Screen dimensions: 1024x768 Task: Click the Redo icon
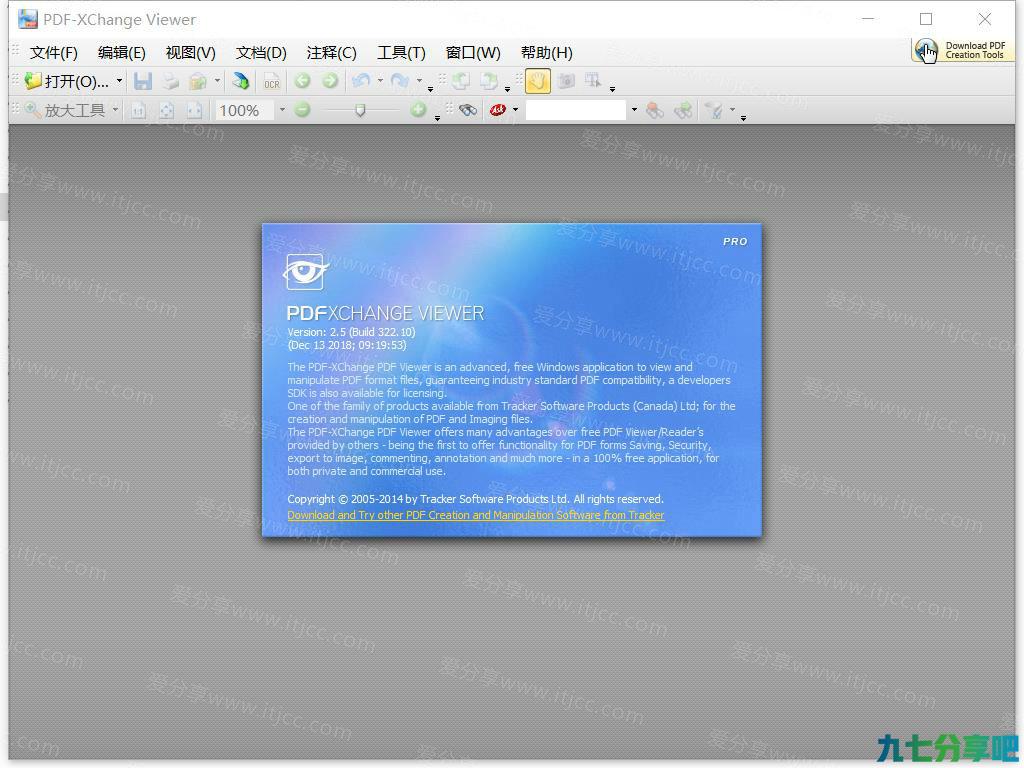pos(399,81)
